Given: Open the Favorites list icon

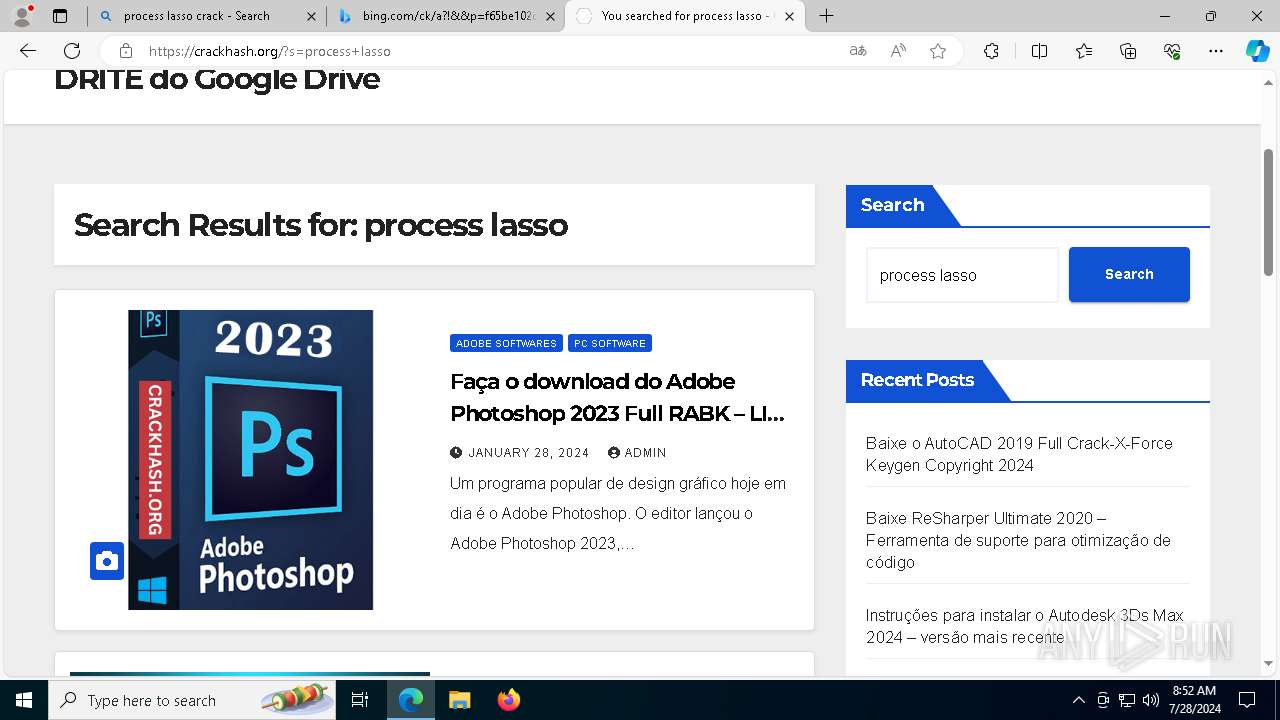Looking at the screenshot, I should [1084, 51].
